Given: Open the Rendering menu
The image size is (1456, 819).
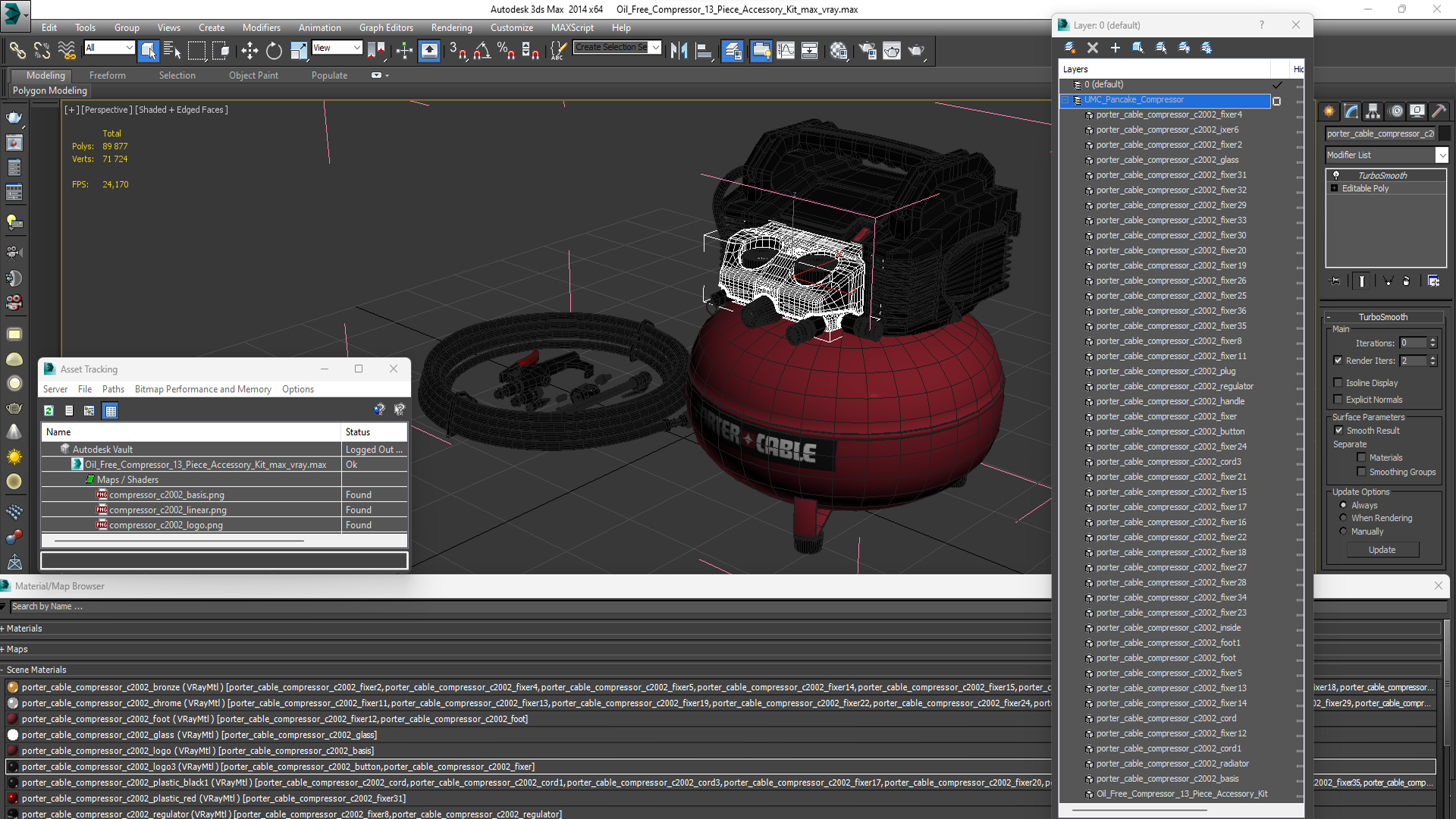Looking at the screenshot, I should (x=451, y=28).
